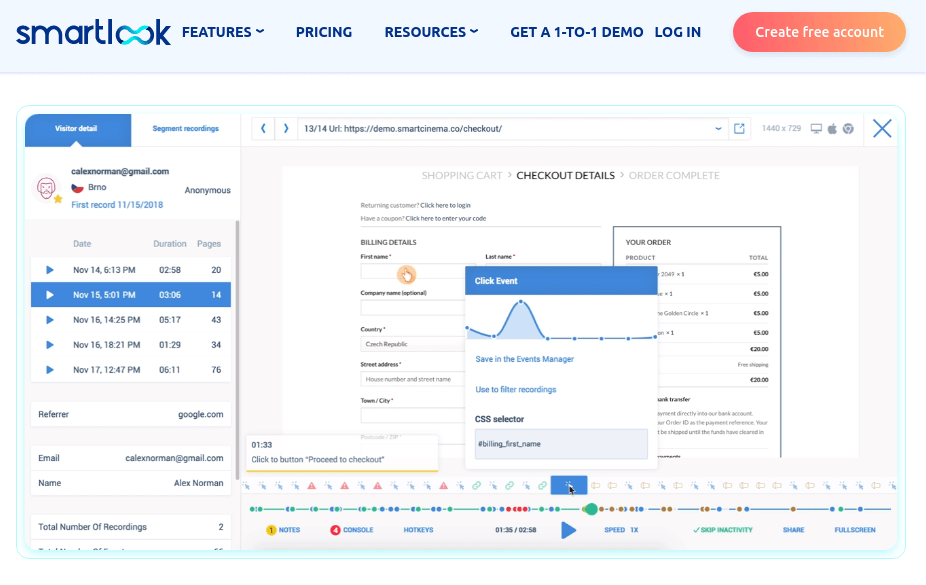926x585 pixels.
Task: Click the green timeline playhead
Action: click(590, 509)
